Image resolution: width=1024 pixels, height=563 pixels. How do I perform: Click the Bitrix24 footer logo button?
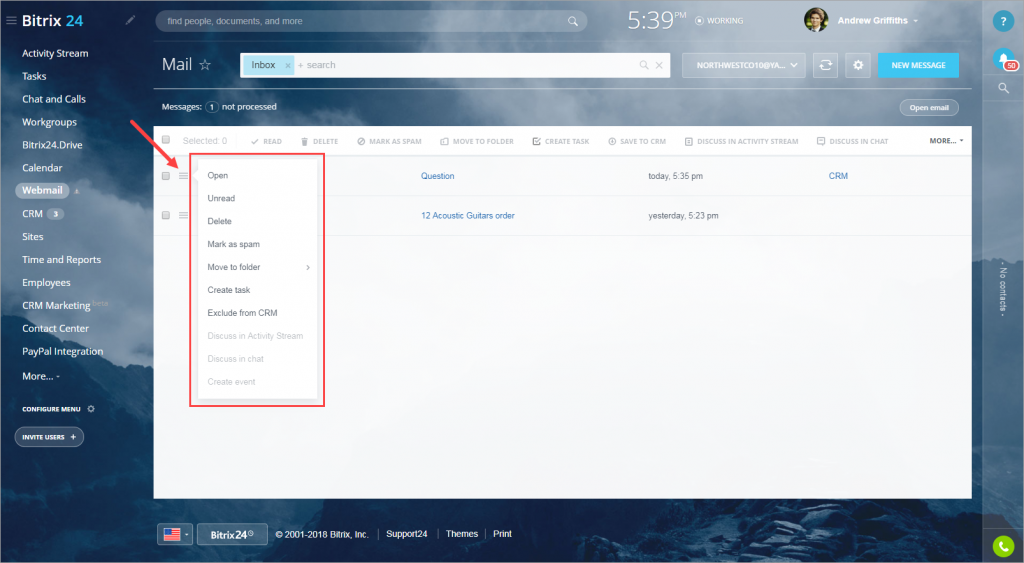[x=232, y=534]
